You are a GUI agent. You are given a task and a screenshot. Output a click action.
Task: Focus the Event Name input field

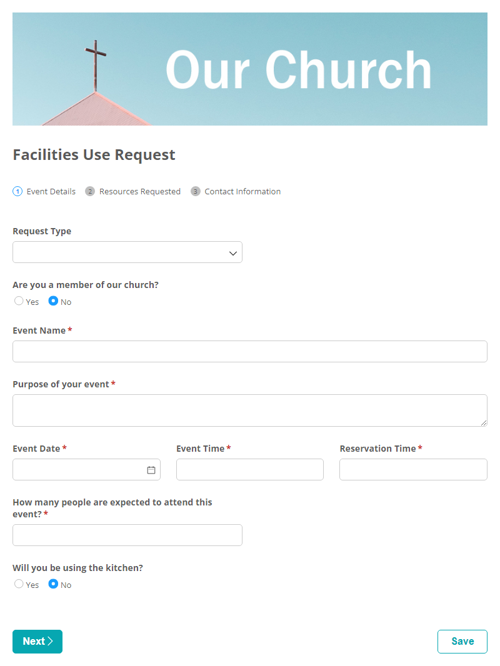pyautogui.click(x=250, y=351)
